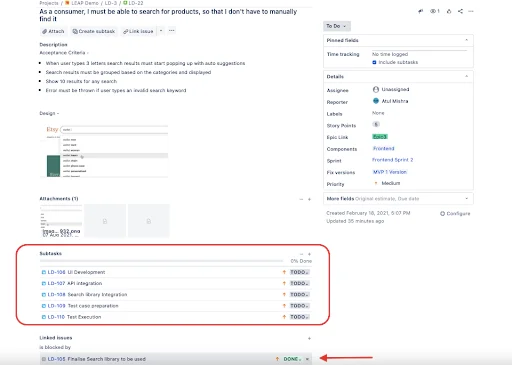This screenshot has width=512, height=365.
Task: Open the Frontend Sprint 2 link
Action: (392, 160)
